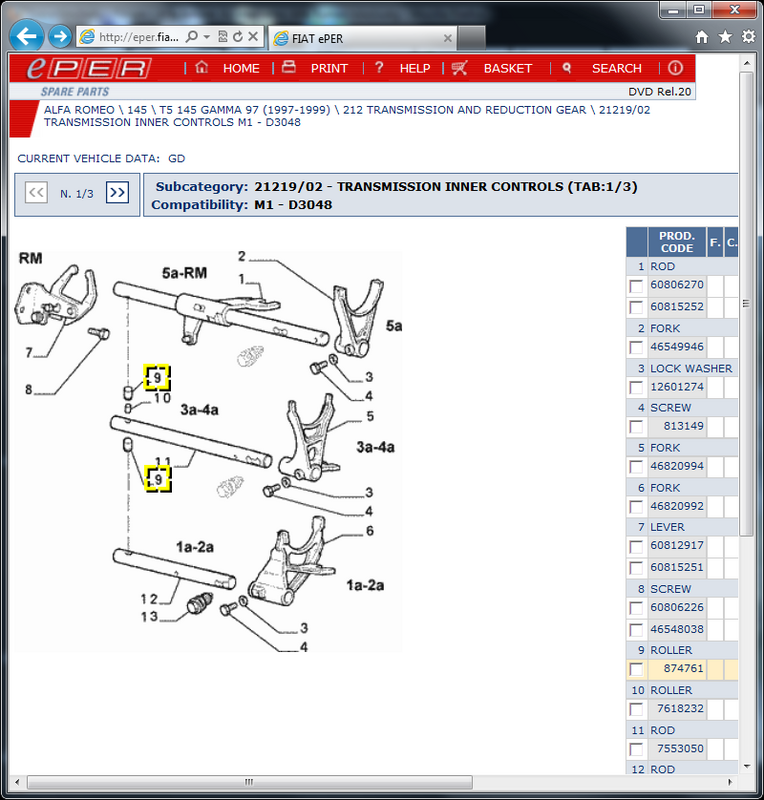The height and width of the screenshot is (800, 764).
Task: Open BASKET in the red menu
Action: (508, 68)
